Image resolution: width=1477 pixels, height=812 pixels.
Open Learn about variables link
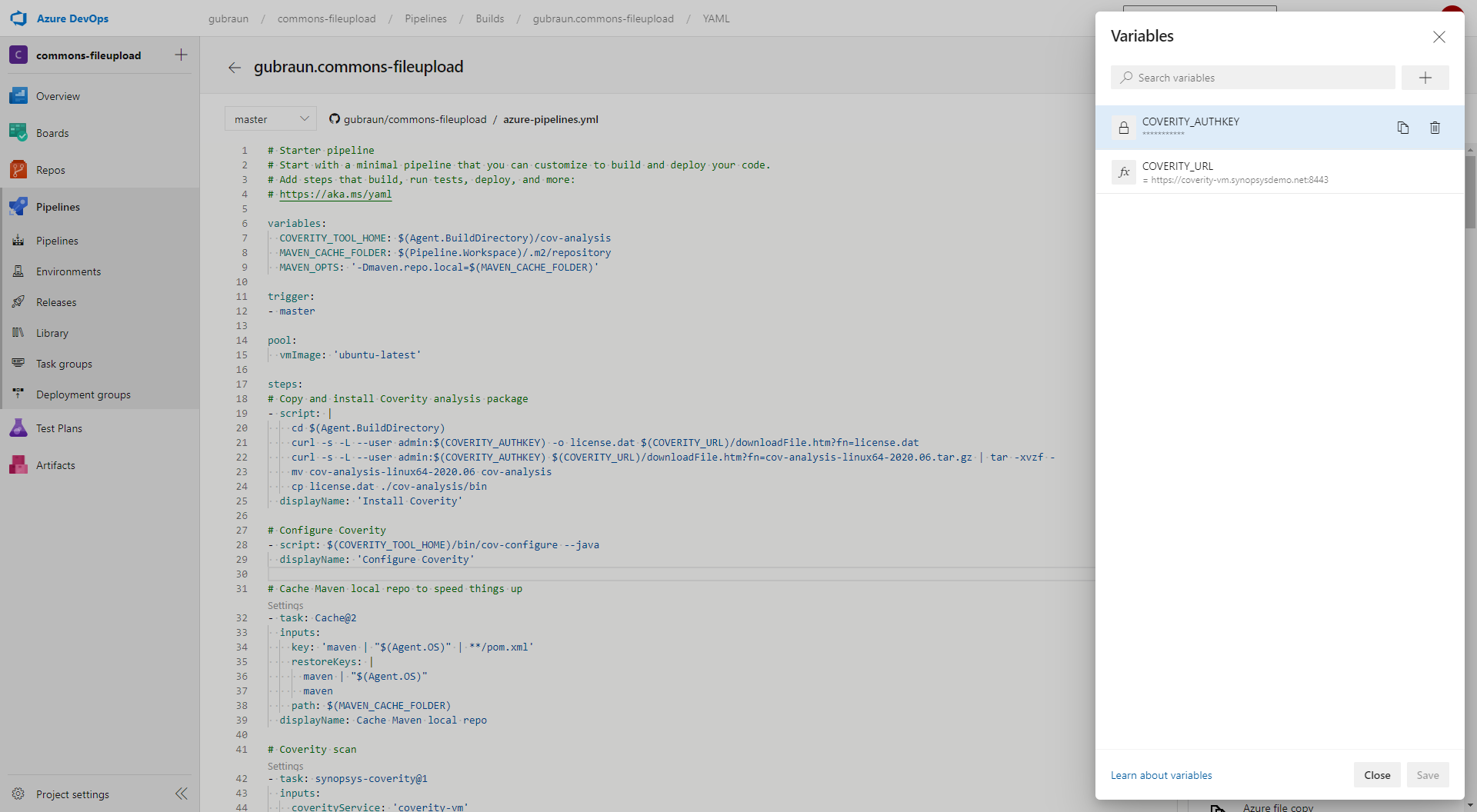click(x=1161, y=775)
